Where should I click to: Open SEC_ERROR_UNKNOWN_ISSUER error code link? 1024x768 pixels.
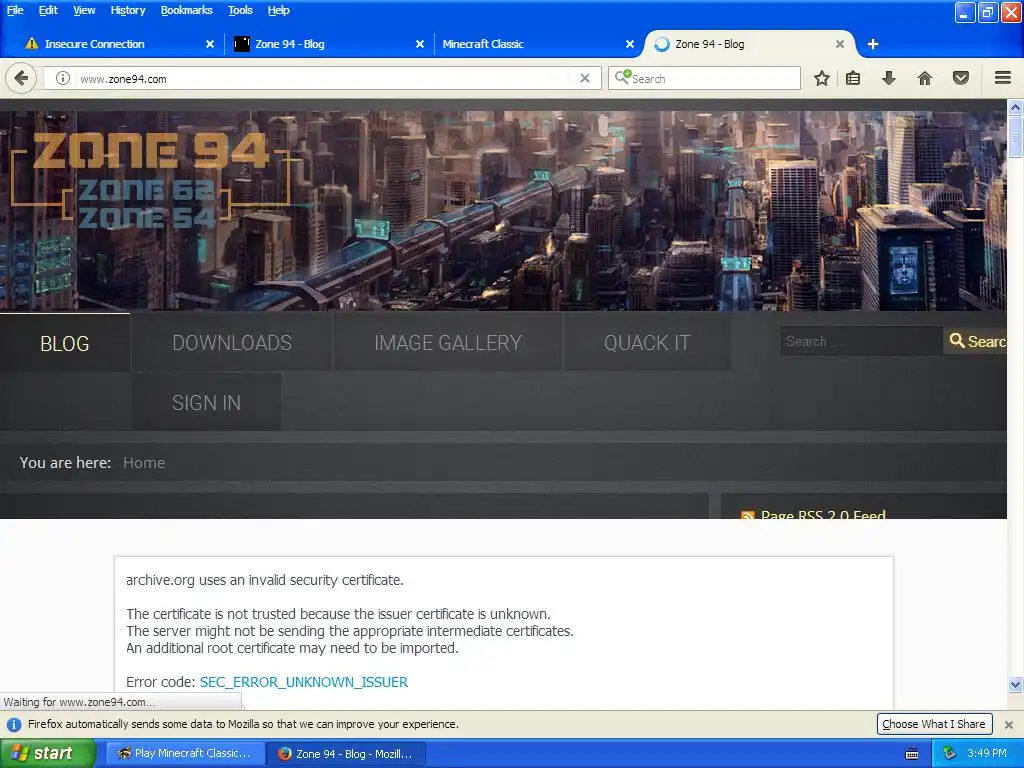pos(304,682)
